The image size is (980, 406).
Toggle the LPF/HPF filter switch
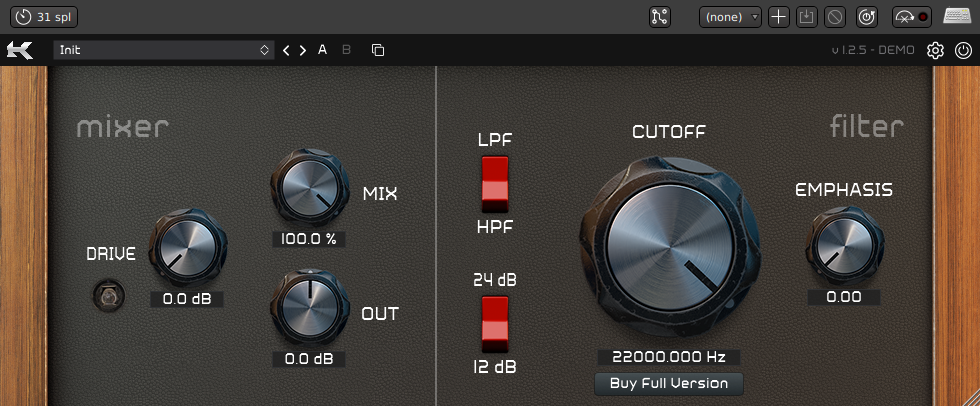(x=495, y=183)
